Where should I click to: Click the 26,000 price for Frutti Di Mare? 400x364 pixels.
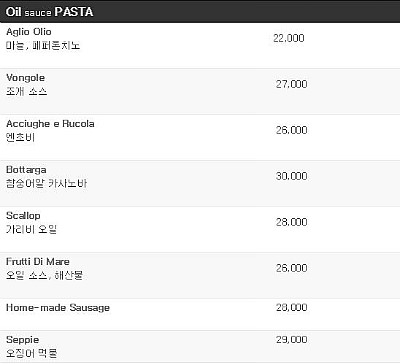[x=291, y=268]
